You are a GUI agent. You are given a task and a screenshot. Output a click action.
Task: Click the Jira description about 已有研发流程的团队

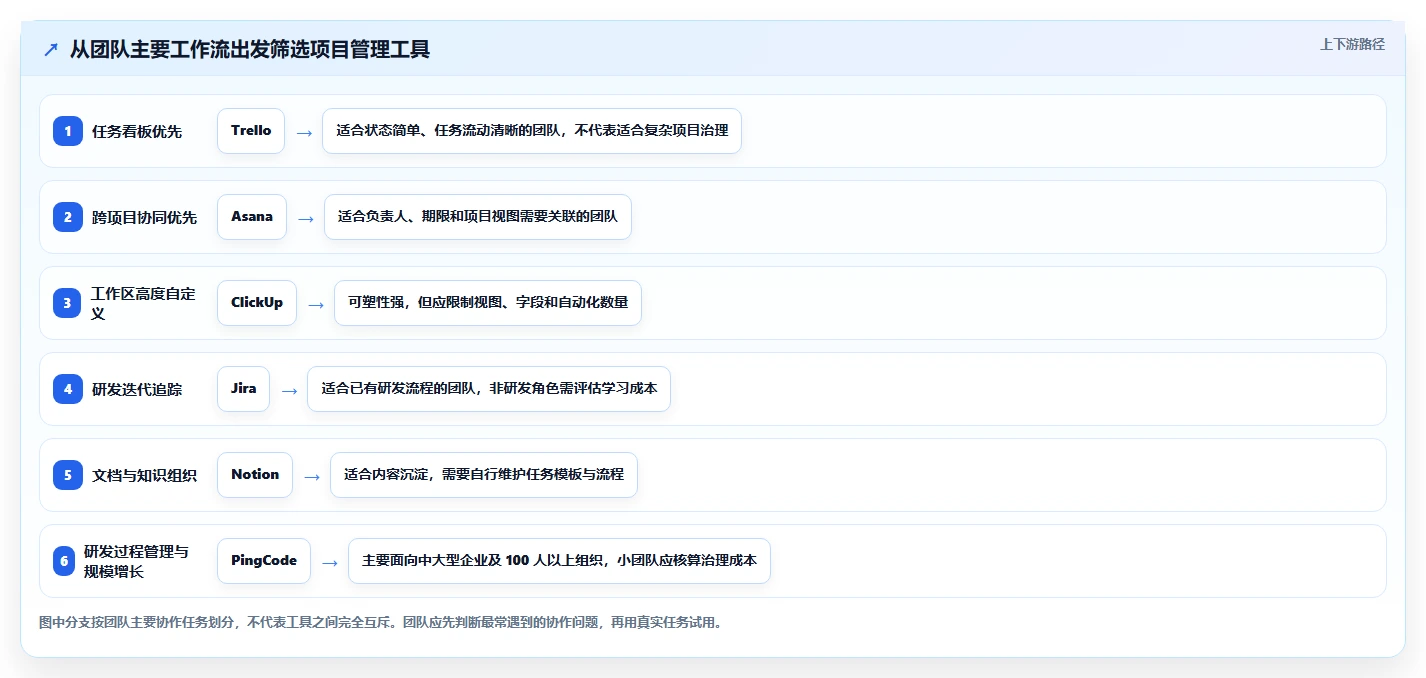pos(489,389)
